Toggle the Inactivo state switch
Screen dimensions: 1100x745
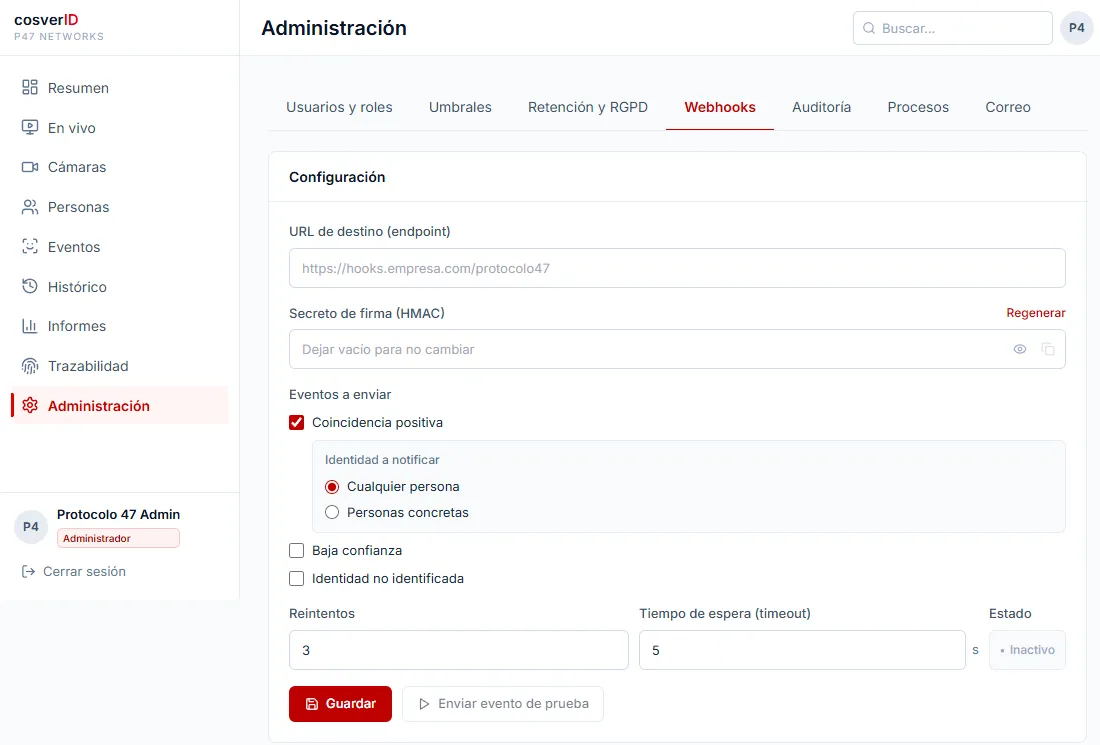pyautogui.click(x=1027, y=650)
